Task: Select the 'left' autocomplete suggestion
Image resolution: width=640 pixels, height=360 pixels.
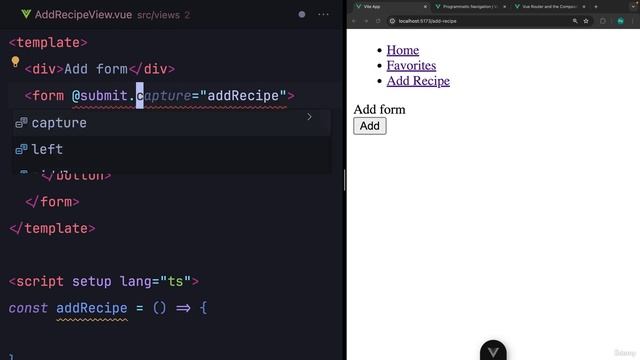Action: pyautogui.click(x=172, y=149)
